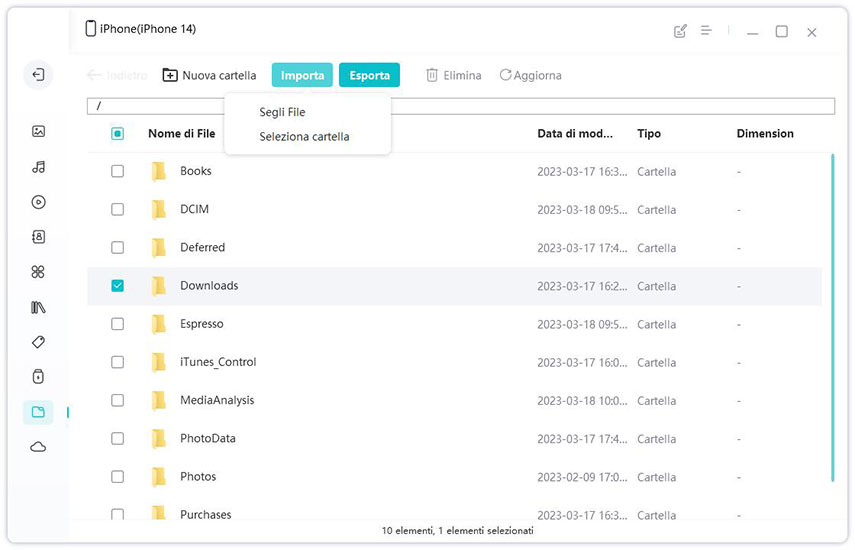Choose Segli File from Importa menu
The height and width of the screenshot is (550, 855).
click(x=282, y=113)
